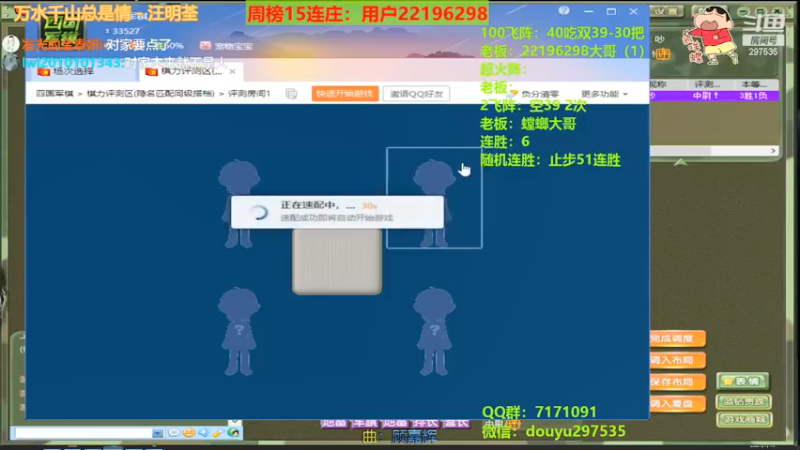Click the player list scrollbar right arrow
800x450 pixels.
click(773, 151)
